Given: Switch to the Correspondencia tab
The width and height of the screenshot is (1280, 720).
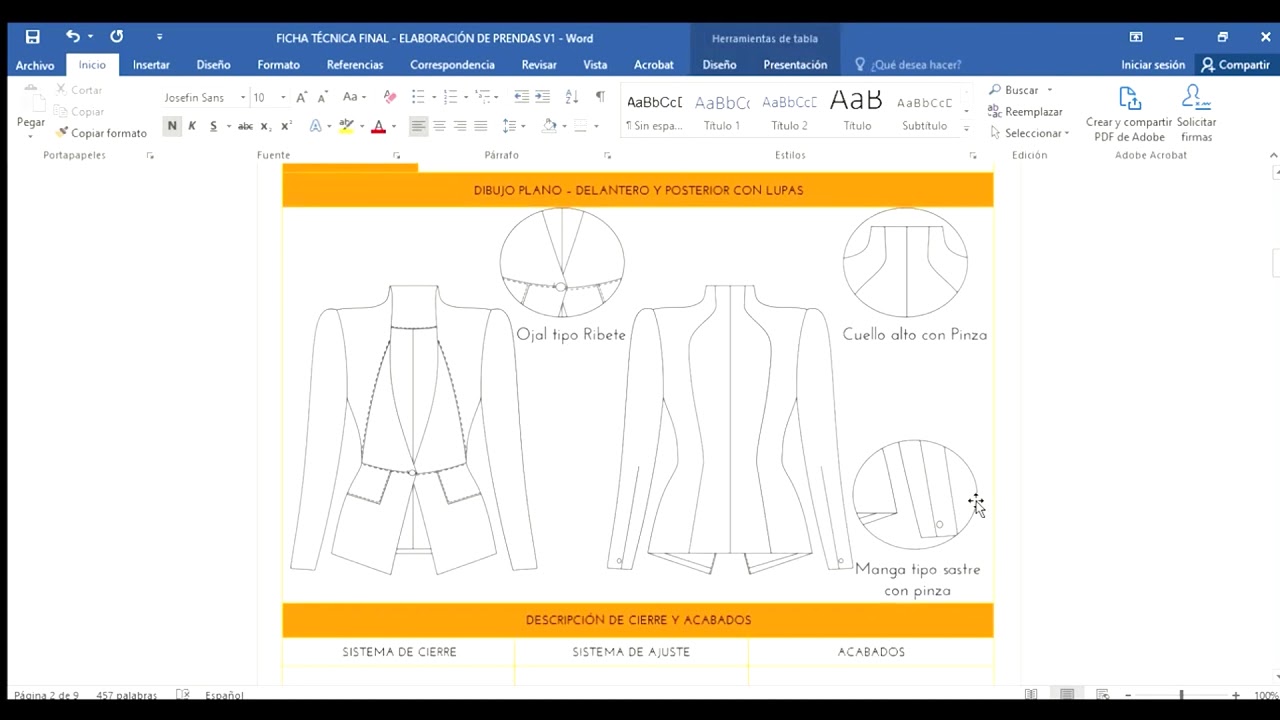Looking at the screenshot, I should (452, 65).
